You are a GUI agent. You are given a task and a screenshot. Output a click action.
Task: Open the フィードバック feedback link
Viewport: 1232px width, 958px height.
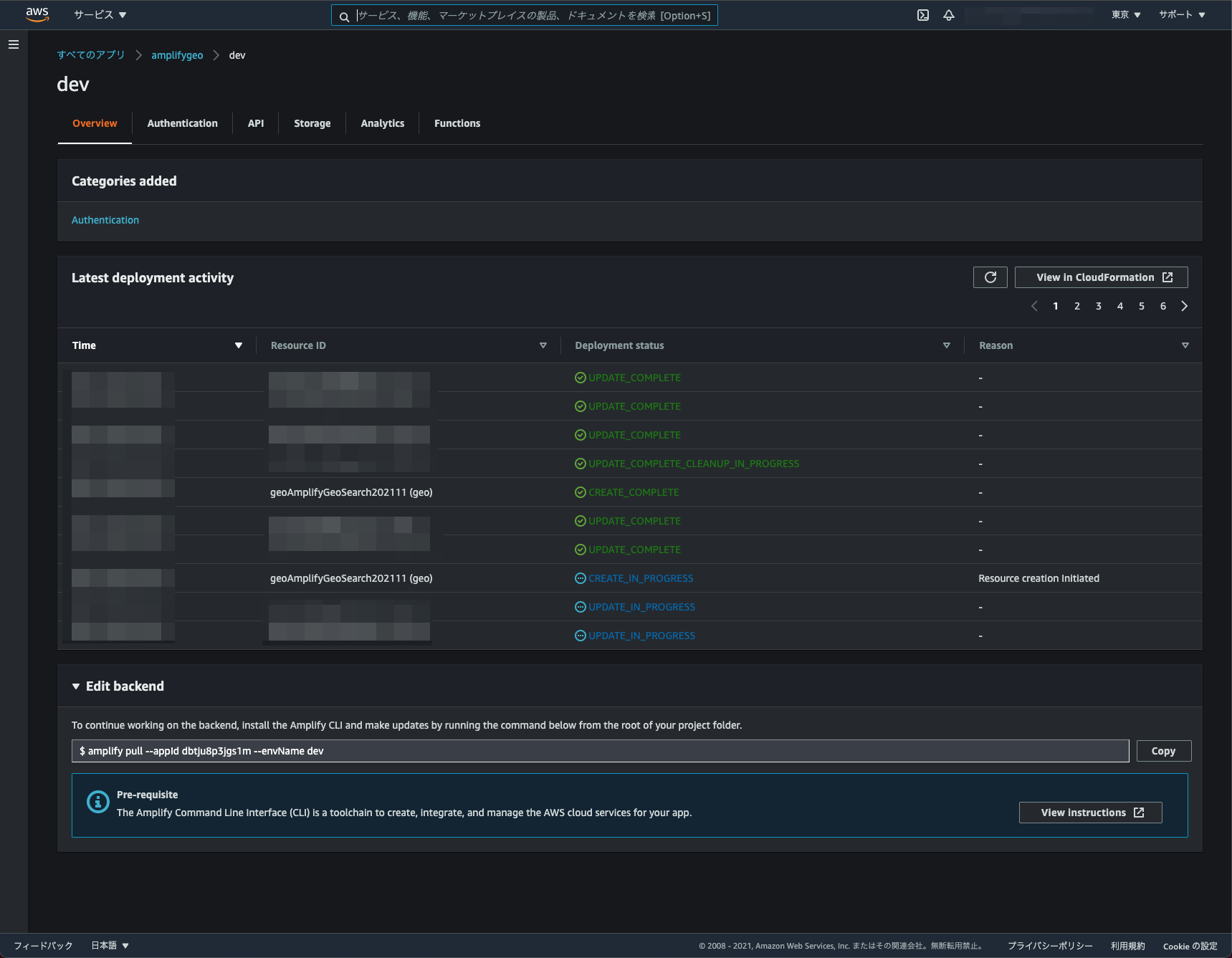44,946
